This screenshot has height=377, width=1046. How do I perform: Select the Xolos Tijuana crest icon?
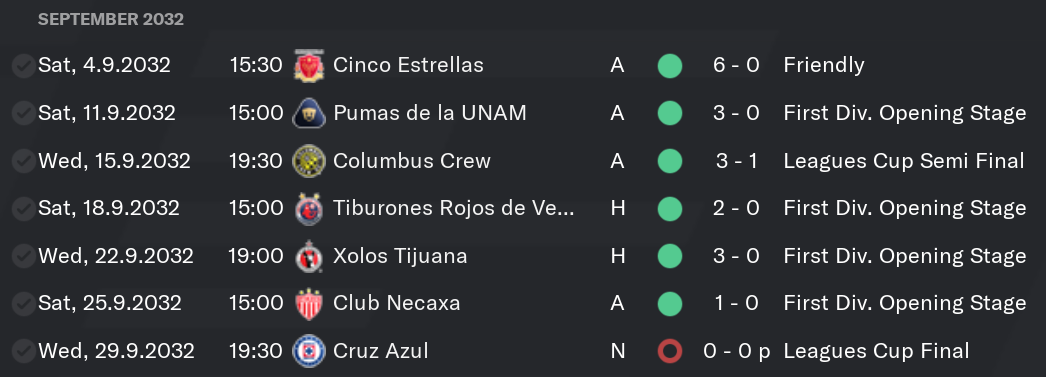(x=309, y=256)
